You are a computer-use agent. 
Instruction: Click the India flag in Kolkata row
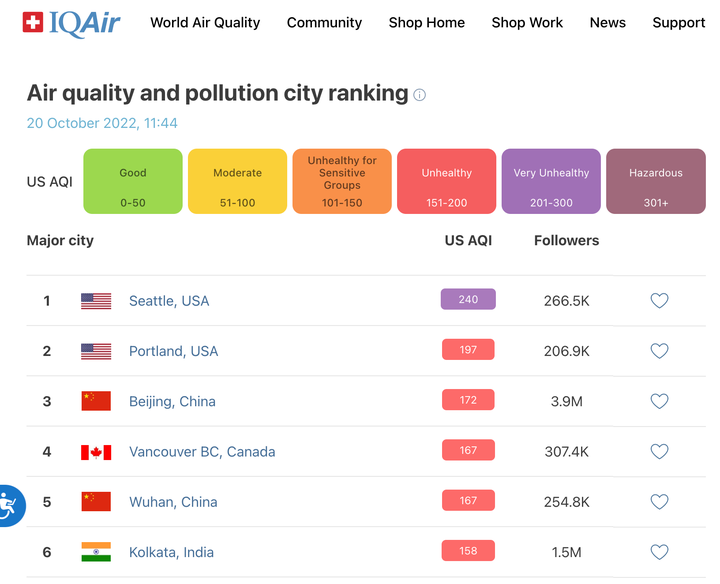96,552
